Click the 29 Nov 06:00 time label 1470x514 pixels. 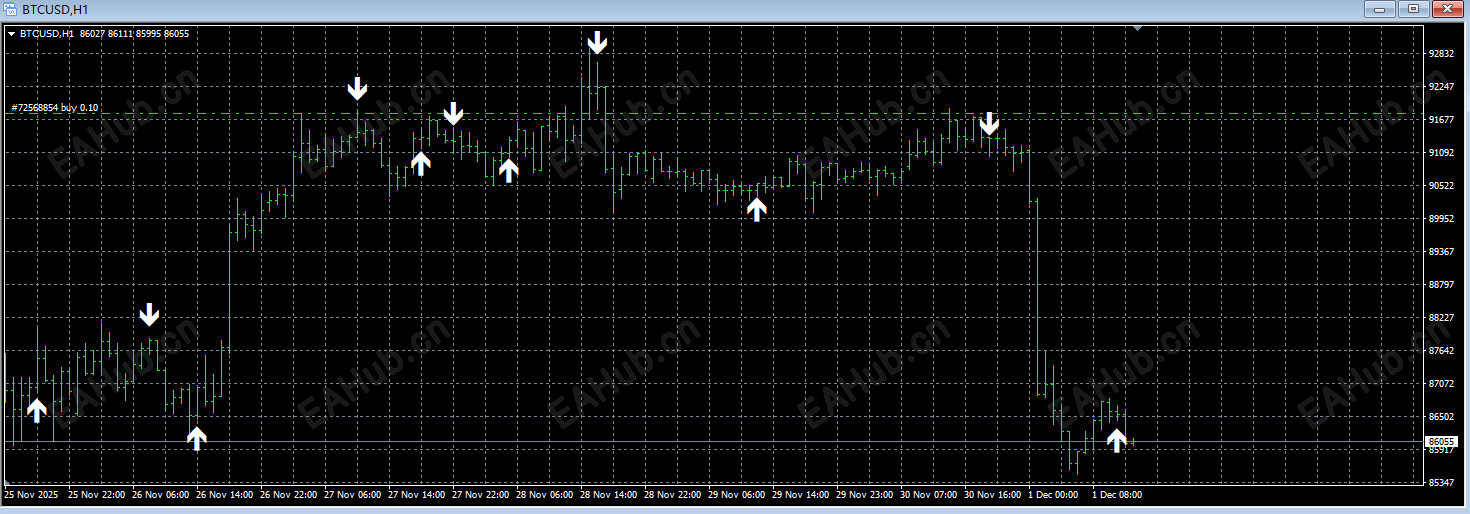[737, 495]
